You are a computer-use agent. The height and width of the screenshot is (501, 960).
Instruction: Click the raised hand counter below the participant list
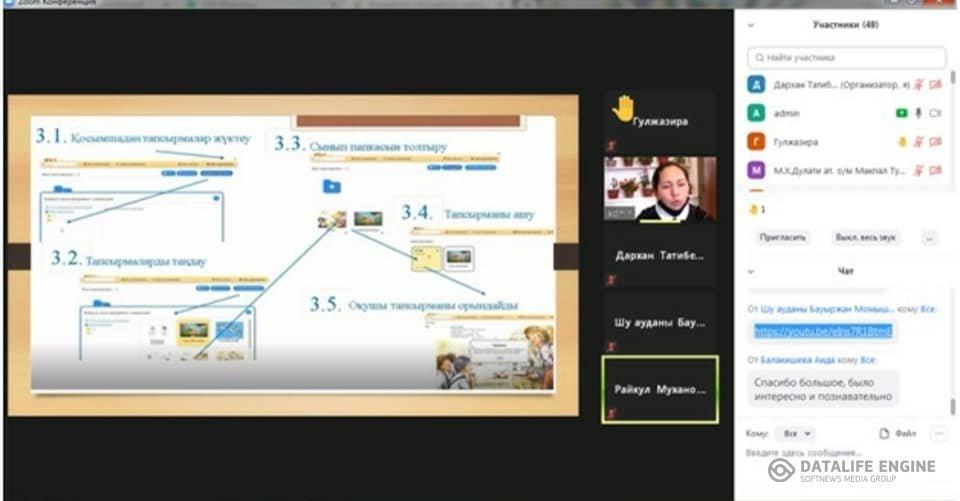pyautogui.click(x=757, y=210)
